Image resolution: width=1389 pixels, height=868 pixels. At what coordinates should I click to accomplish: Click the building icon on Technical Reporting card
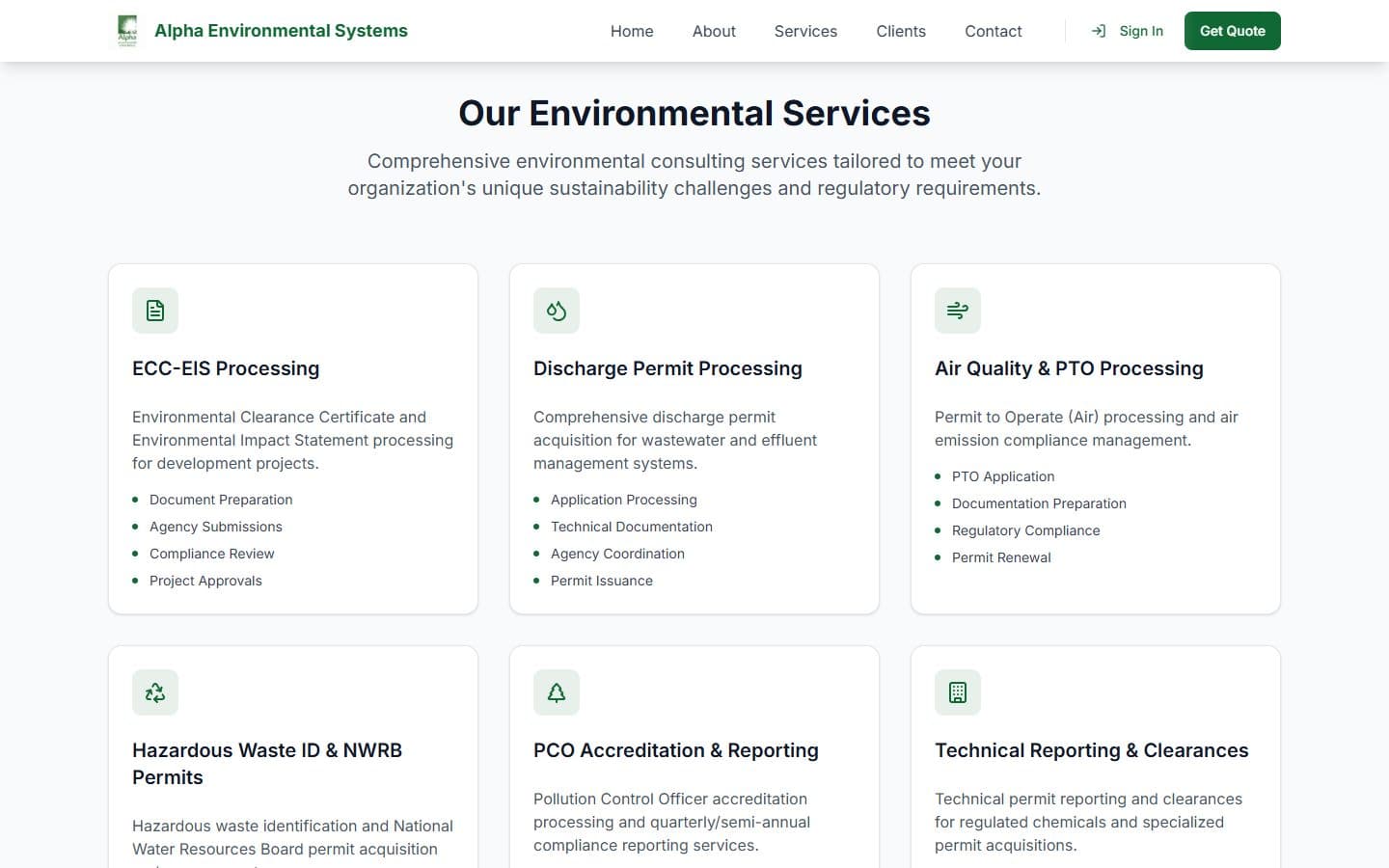pyautogui.click(x=958, y=692)
